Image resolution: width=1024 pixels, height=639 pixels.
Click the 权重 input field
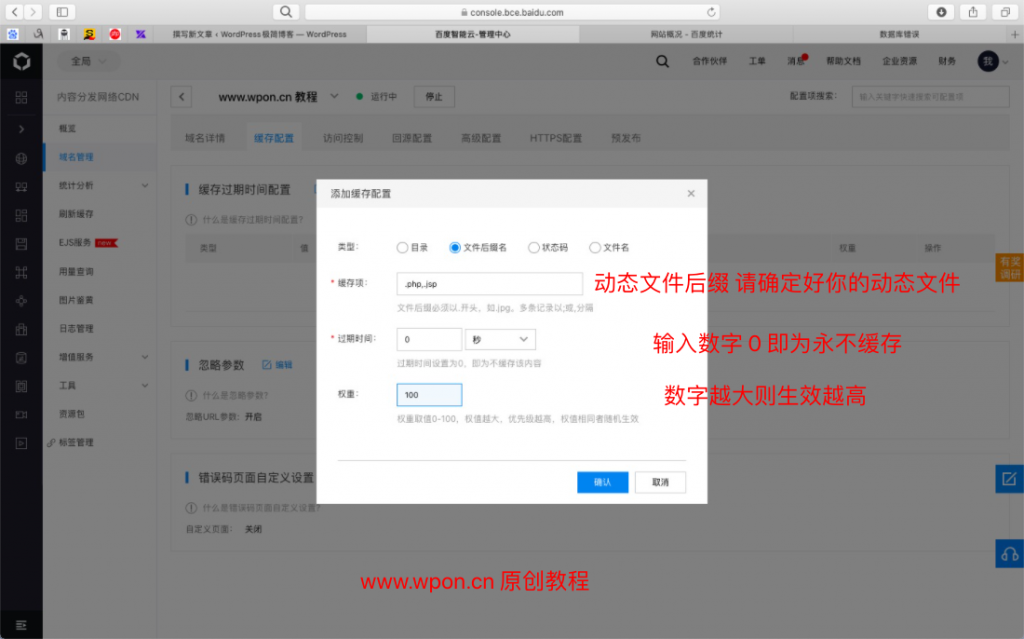point(429,395)
